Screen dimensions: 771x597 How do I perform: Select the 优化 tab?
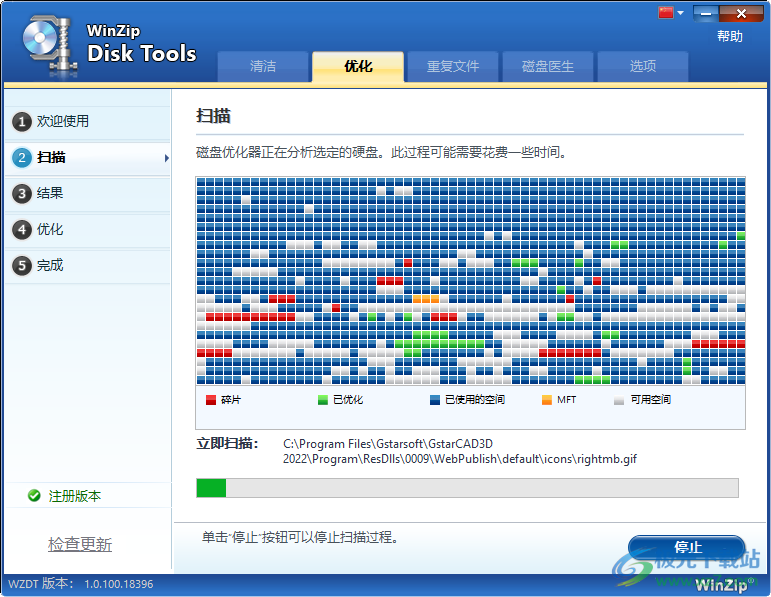pos(358,66)
